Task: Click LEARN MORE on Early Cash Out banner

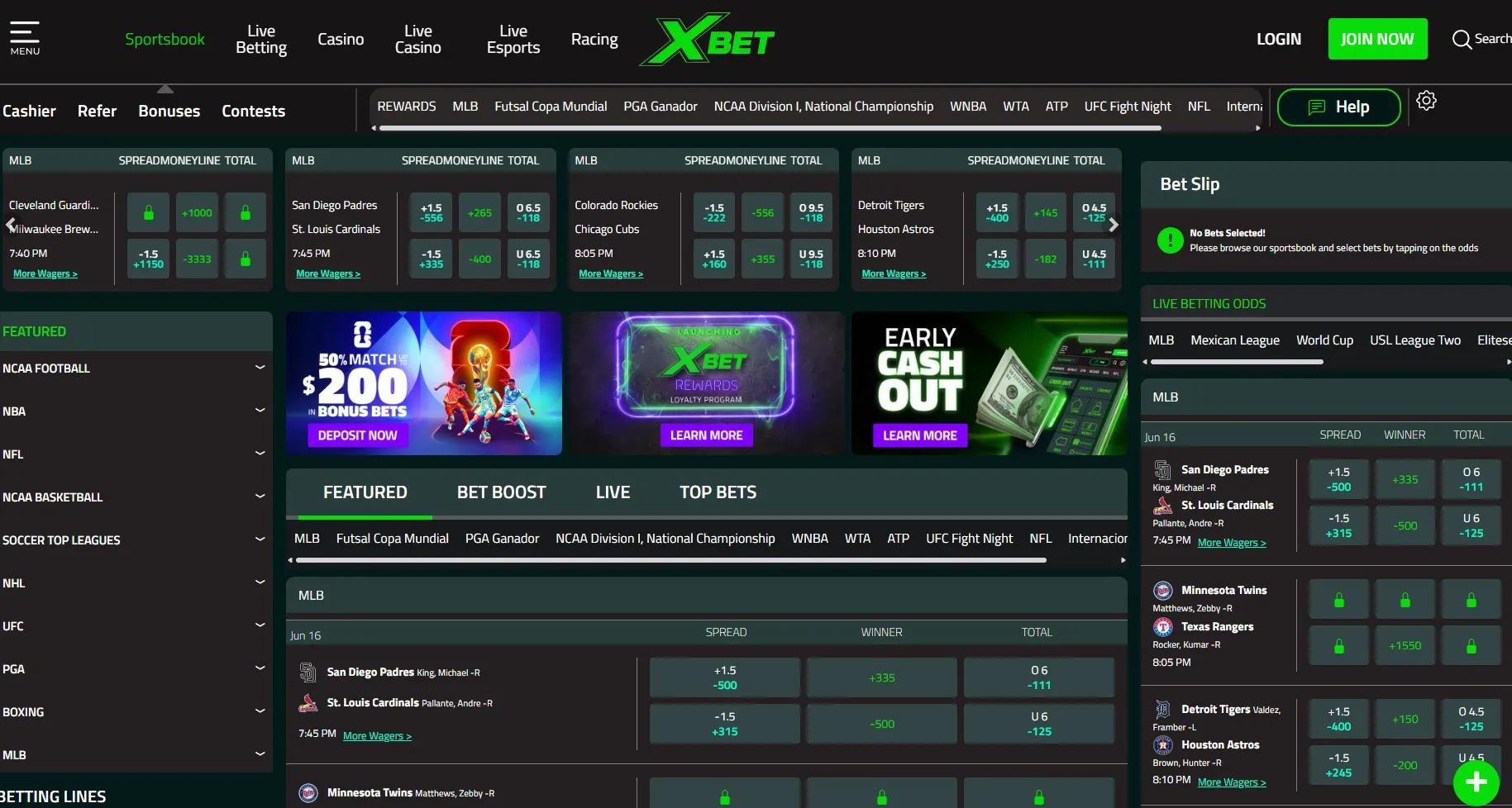Action: [920, 435]
